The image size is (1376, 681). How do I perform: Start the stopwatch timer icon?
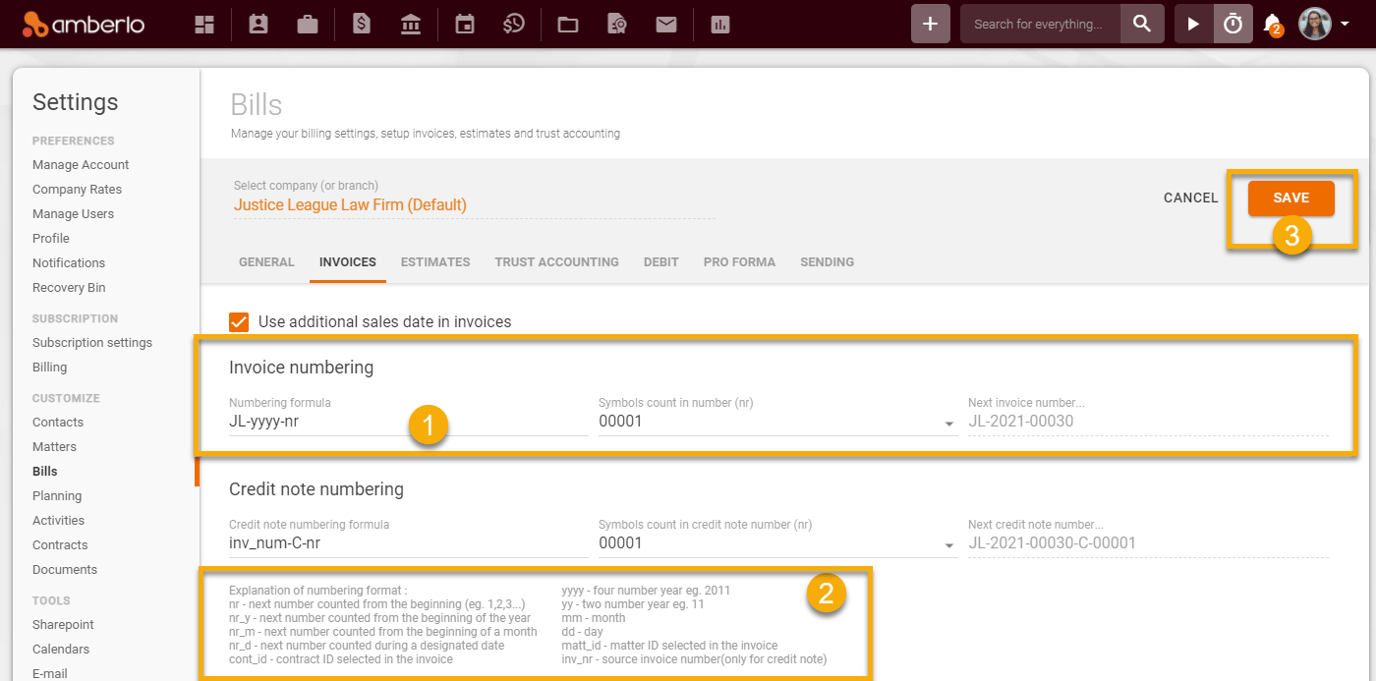1232,23
